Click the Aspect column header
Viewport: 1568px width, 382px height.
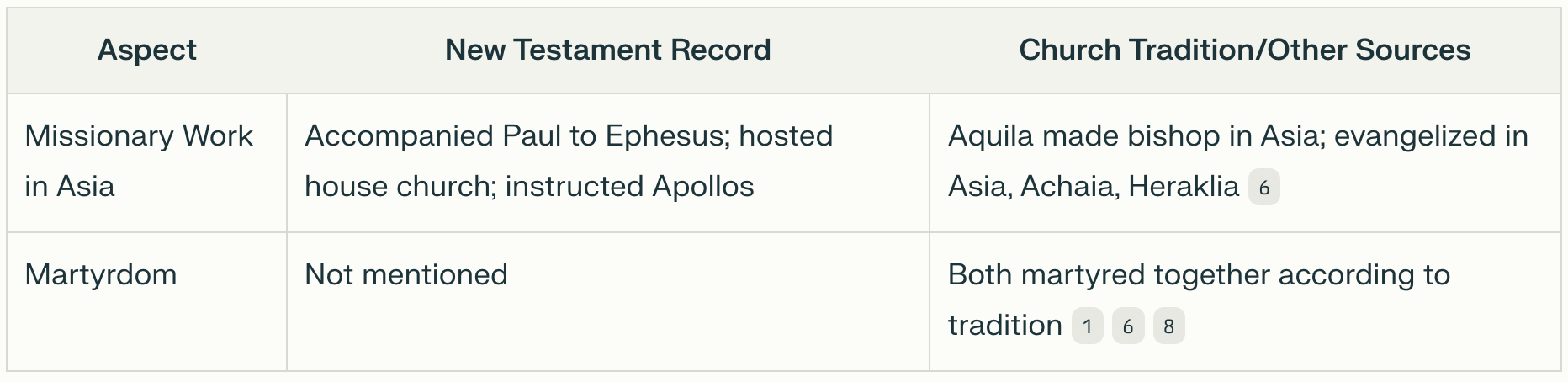146,50
